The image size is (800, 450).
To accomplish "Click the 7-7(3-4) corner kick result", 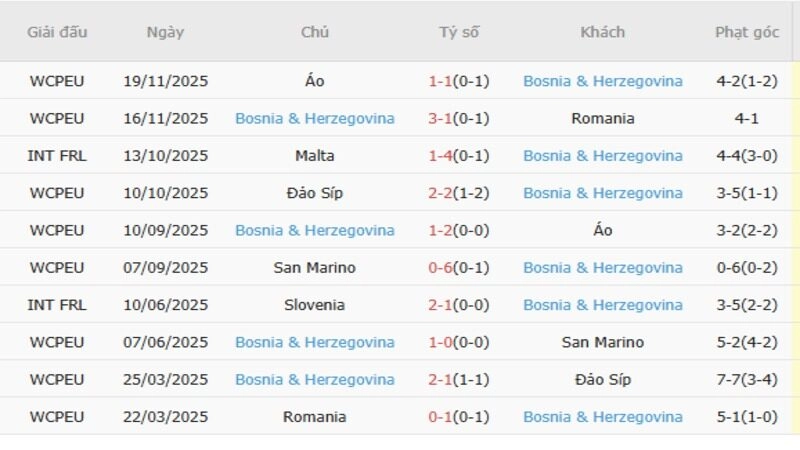I will click(x=746, y=380).
